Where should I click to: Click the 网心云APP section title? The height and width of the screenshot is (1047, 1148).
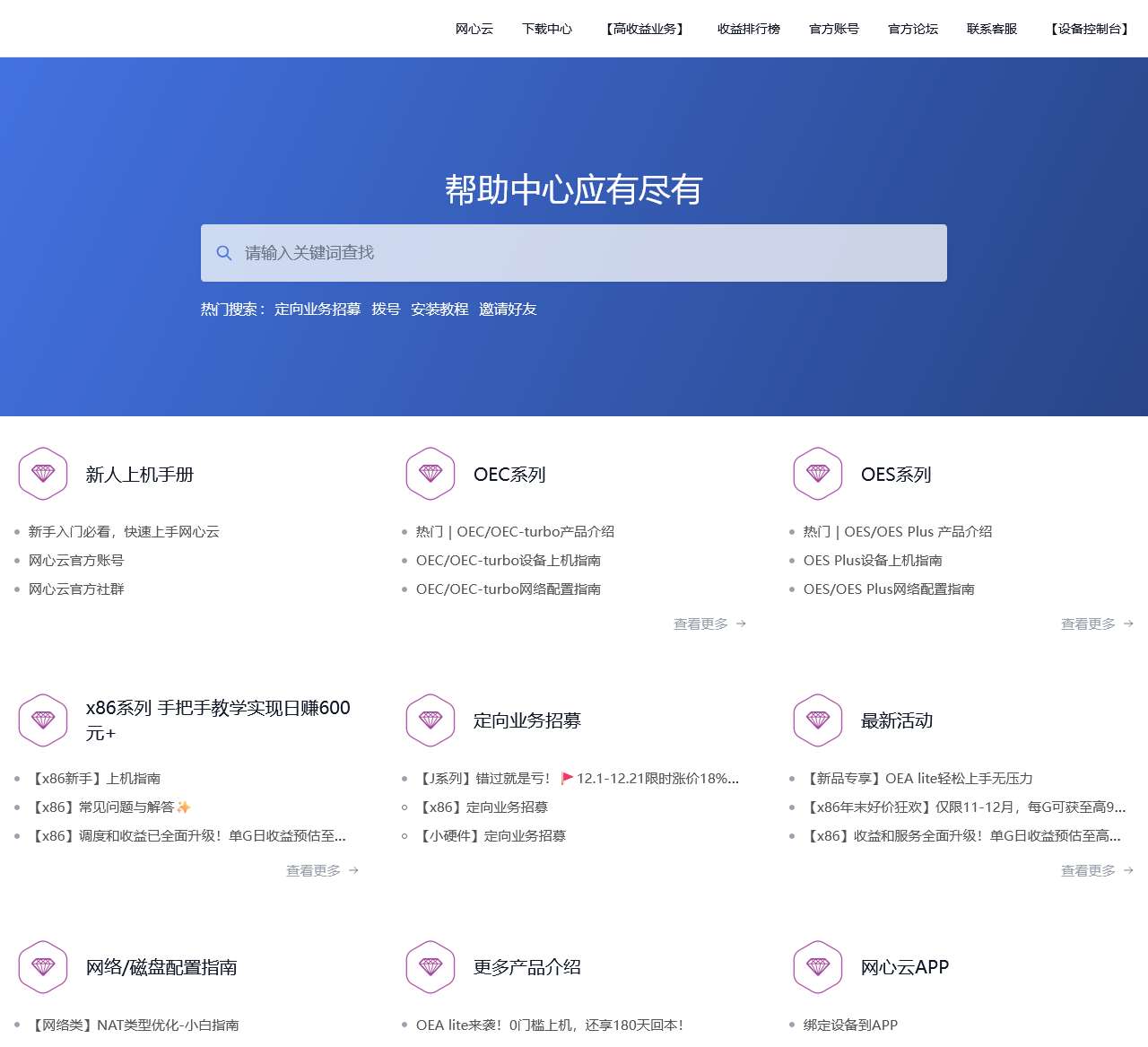pos(905,967)
